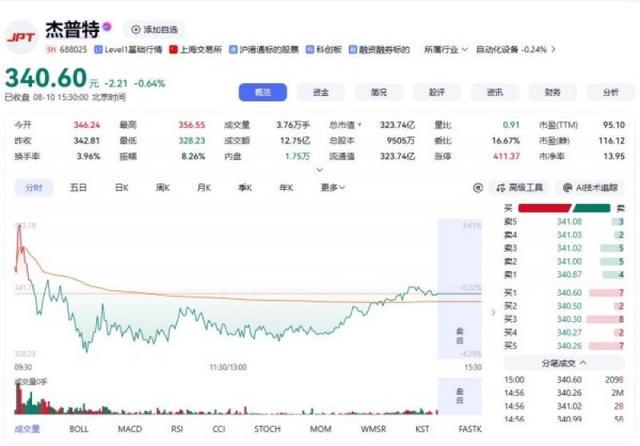The height and width of the screenshot is (446, 640).
Task: Click 卖1 order row 340.87
Action: (x=564, y=275)
